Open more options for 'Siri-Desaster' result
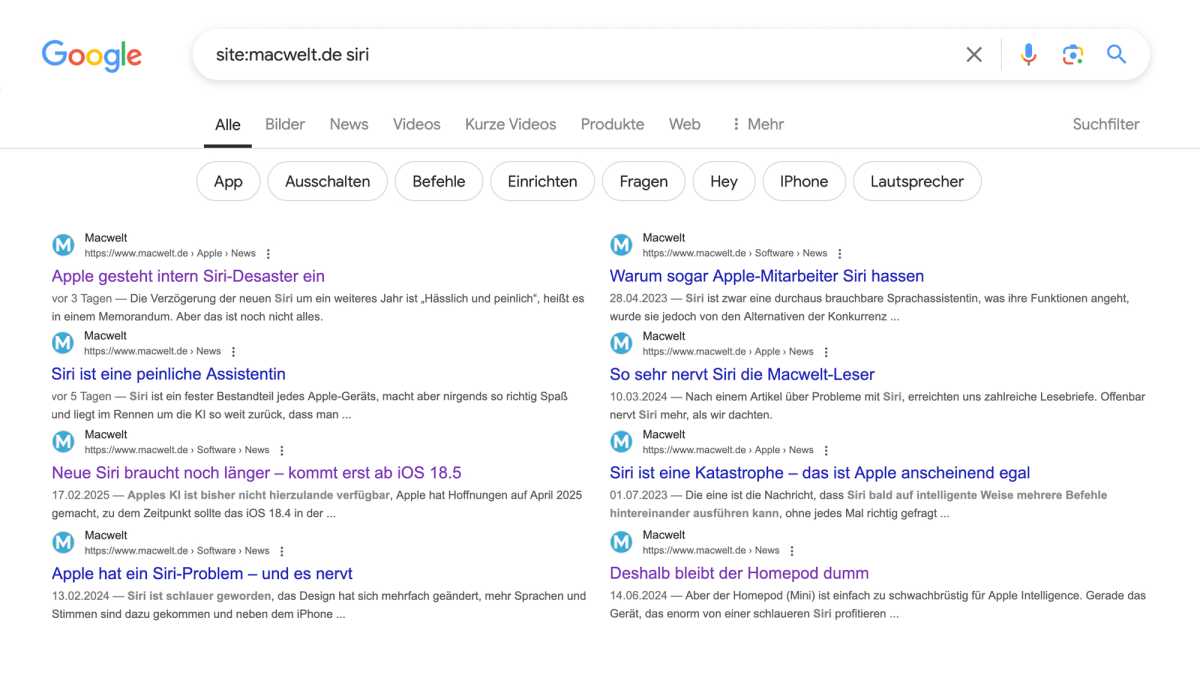 [x=268, y=254]
